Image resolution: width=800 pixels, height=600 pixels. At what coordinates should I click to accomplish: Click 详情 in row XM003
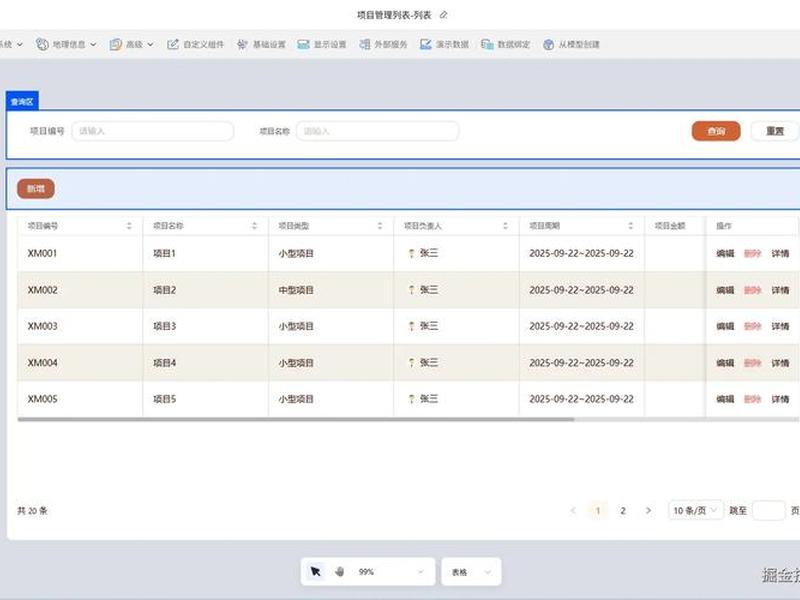click(780, 326)
